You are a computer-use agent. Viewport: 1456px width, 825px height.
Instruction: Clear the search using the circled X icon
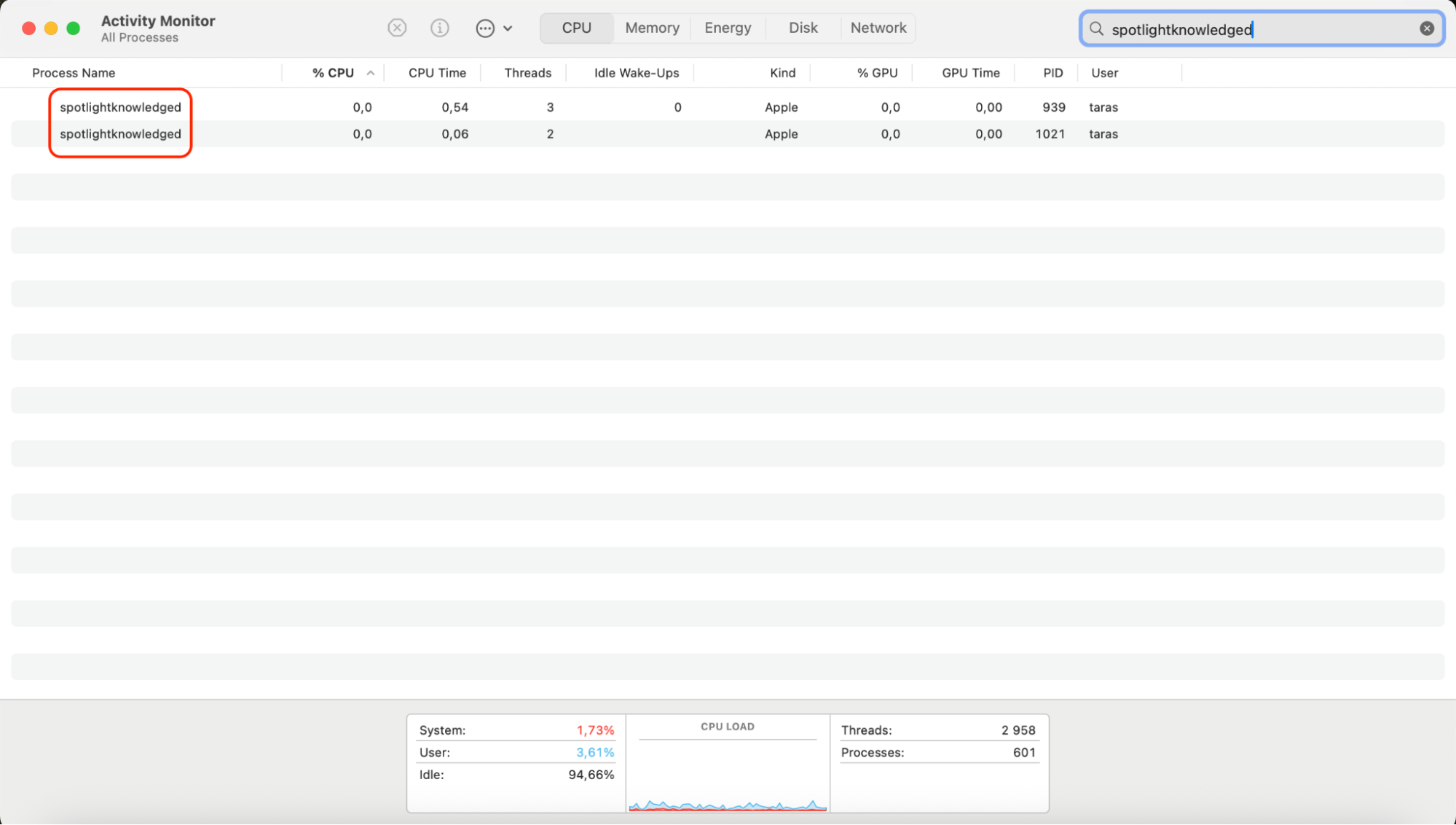[1425, 28]
